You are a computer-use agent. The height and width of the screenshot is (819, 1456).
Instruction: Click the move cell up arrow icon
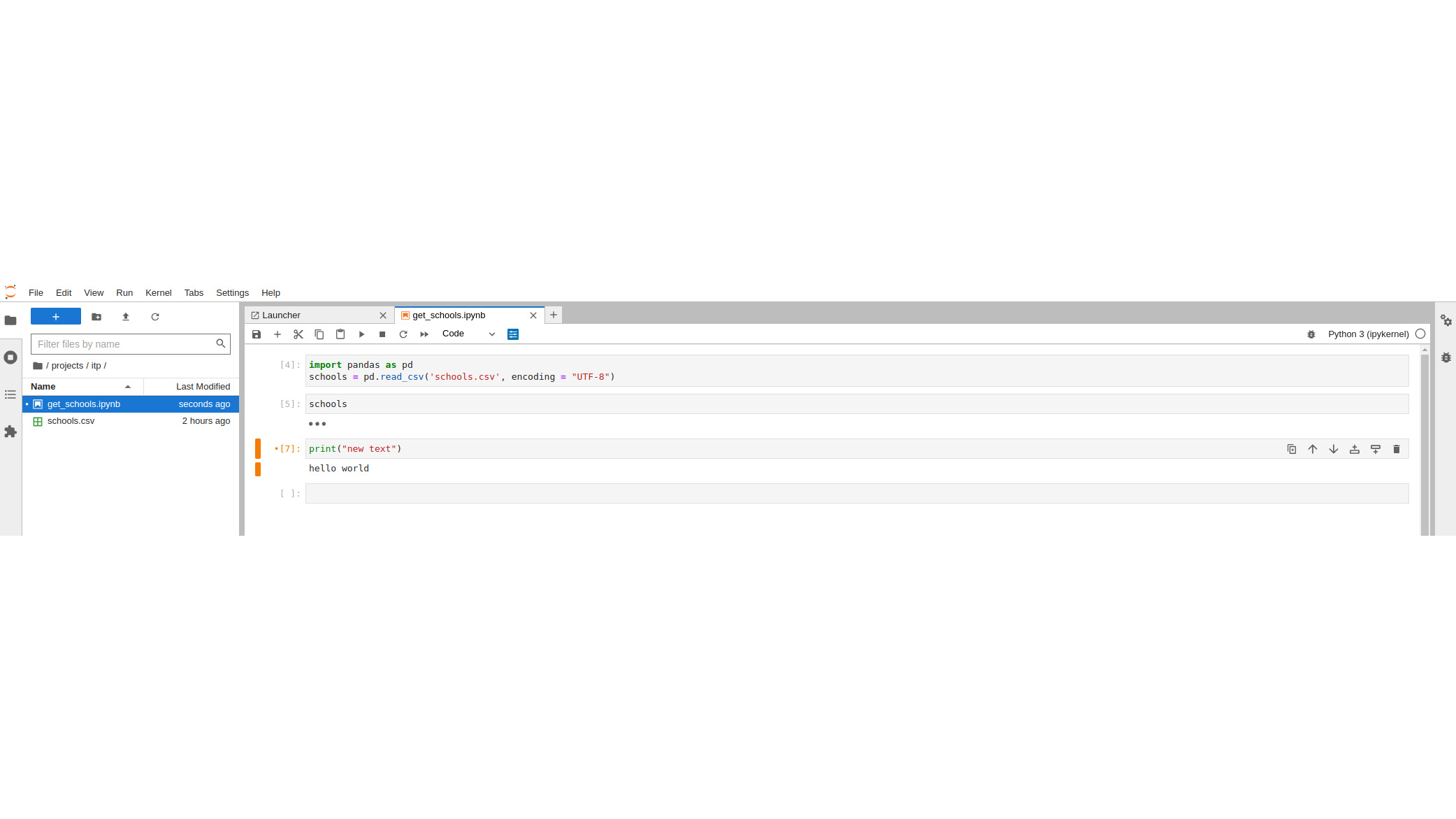tap(1313, 449)
